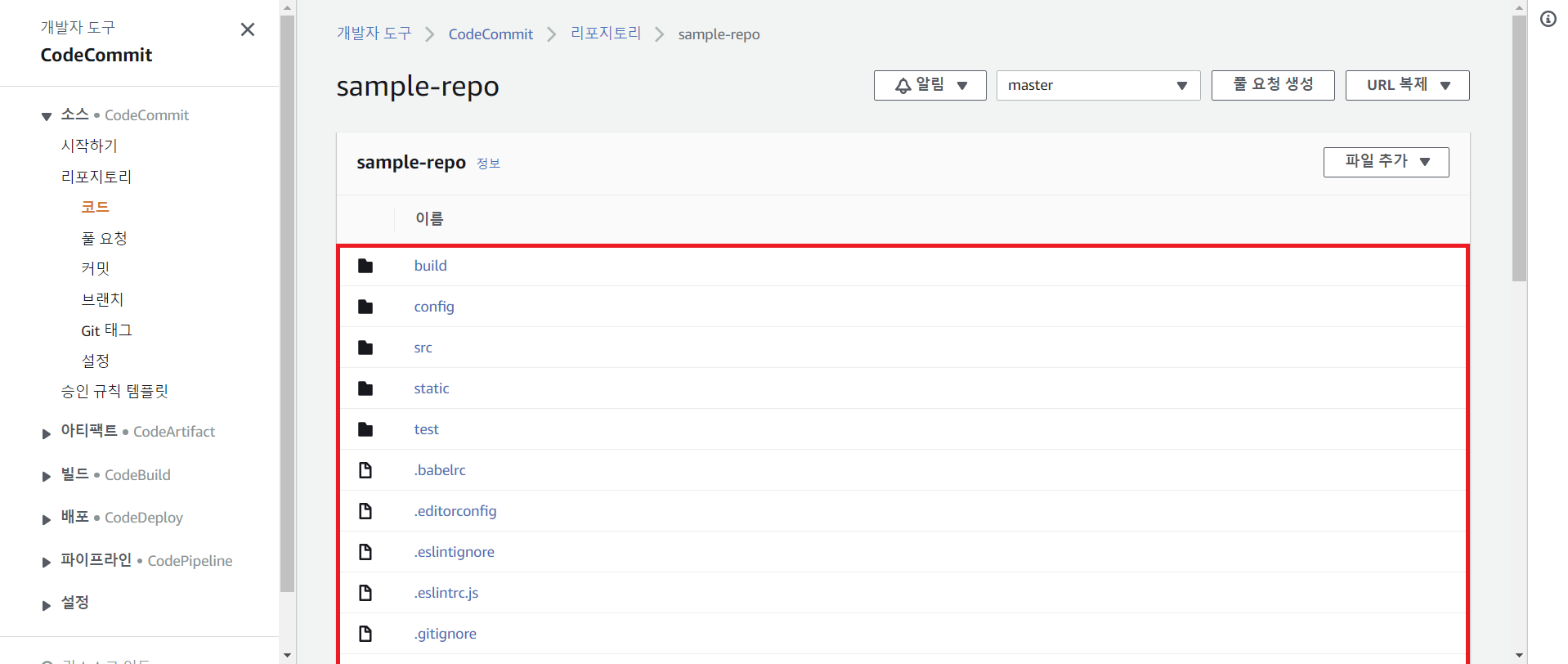Click the 정보 link beside sample-repo

[x=488, y=164]
